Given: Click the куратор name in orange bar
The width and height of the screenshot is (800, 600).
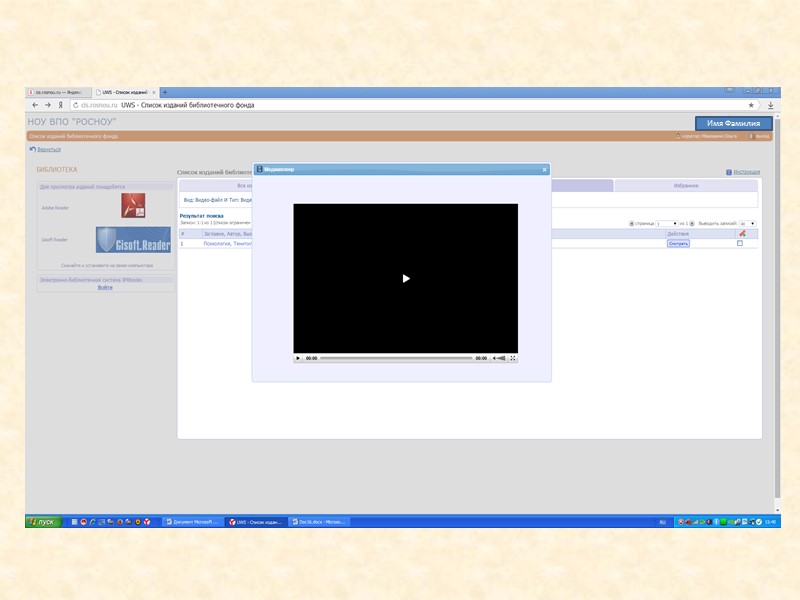Looking at the screenshot, I should pos(709,136).
